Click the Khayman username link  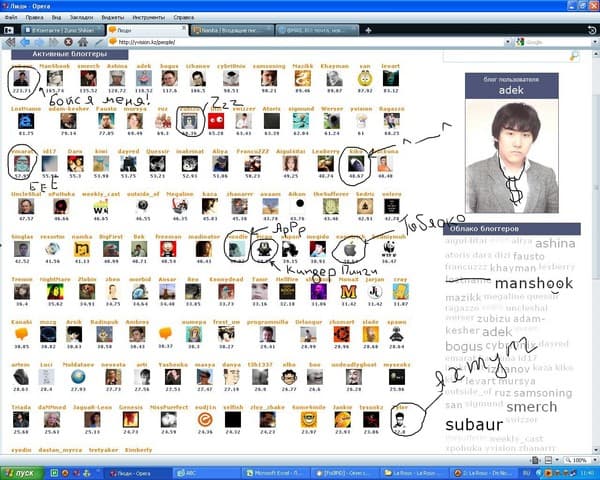[x=334, y=66]
